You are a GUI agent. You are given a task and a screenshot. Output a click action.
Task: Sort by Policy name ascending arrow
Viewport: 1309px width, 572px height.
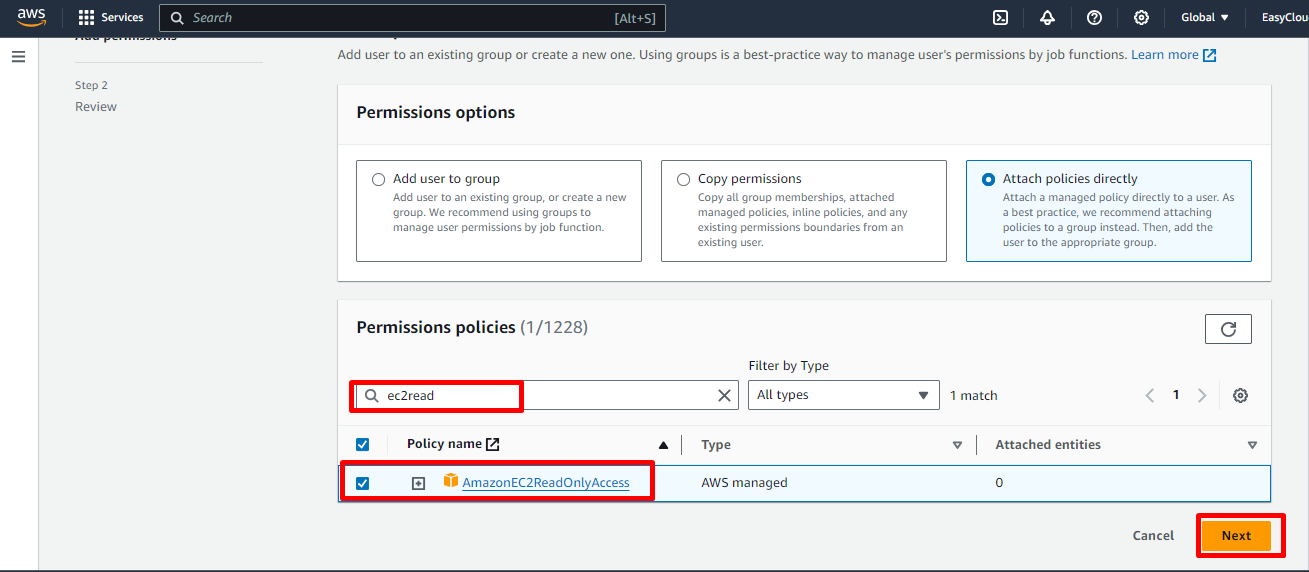(663, 445)
